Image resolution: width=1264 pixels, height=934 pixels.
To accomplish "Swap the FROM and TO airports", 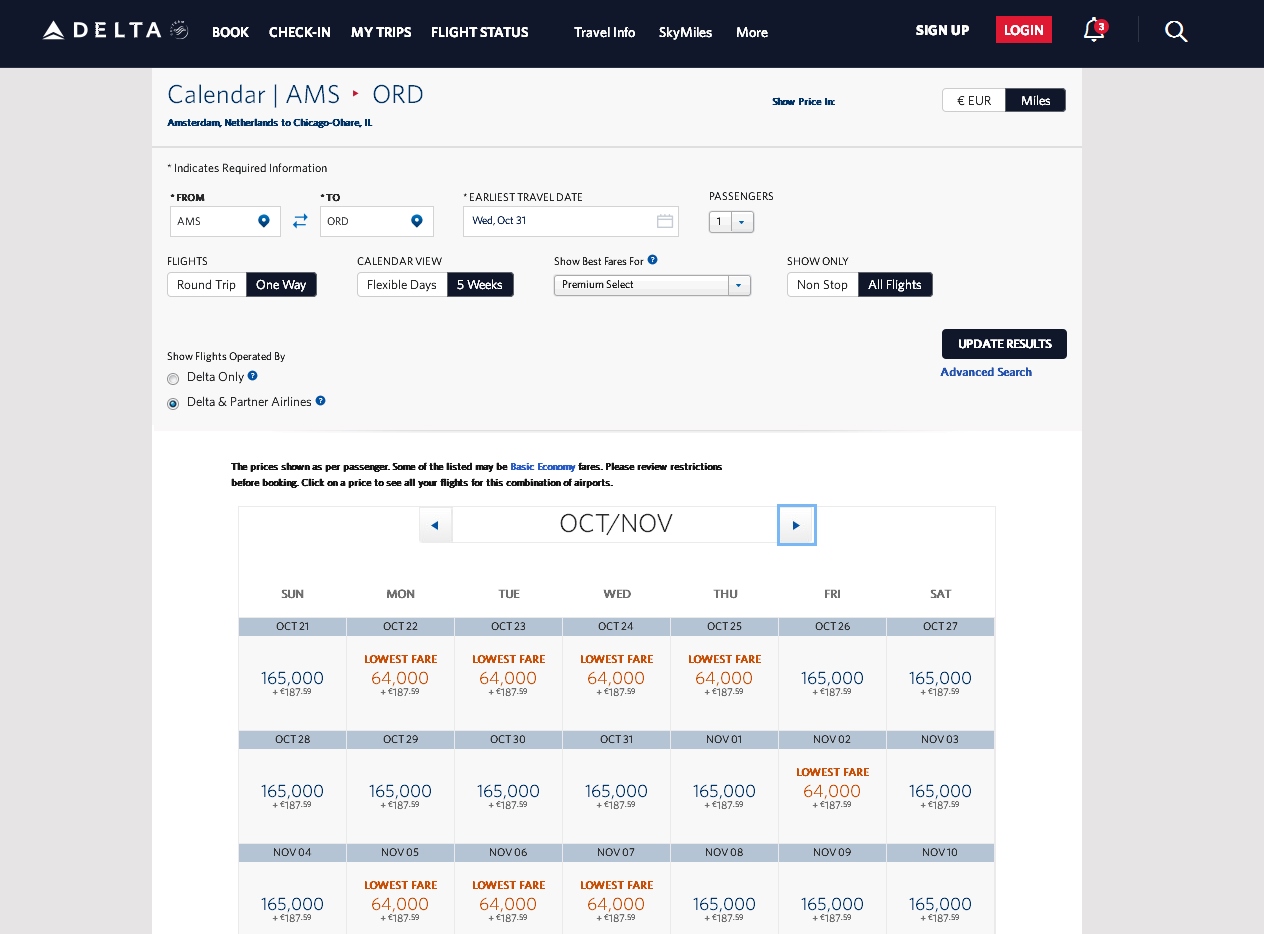I will click(x=300, y=221).
